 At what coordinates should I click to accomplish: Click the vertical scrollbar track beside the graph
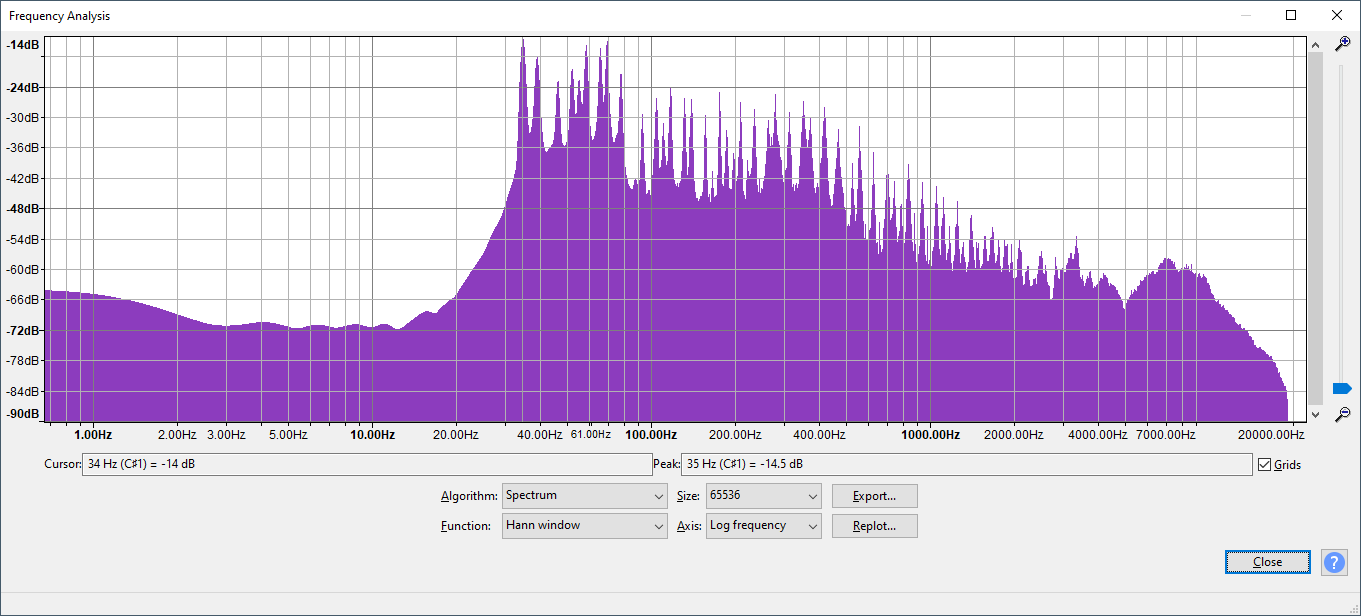click(1315, 228)
